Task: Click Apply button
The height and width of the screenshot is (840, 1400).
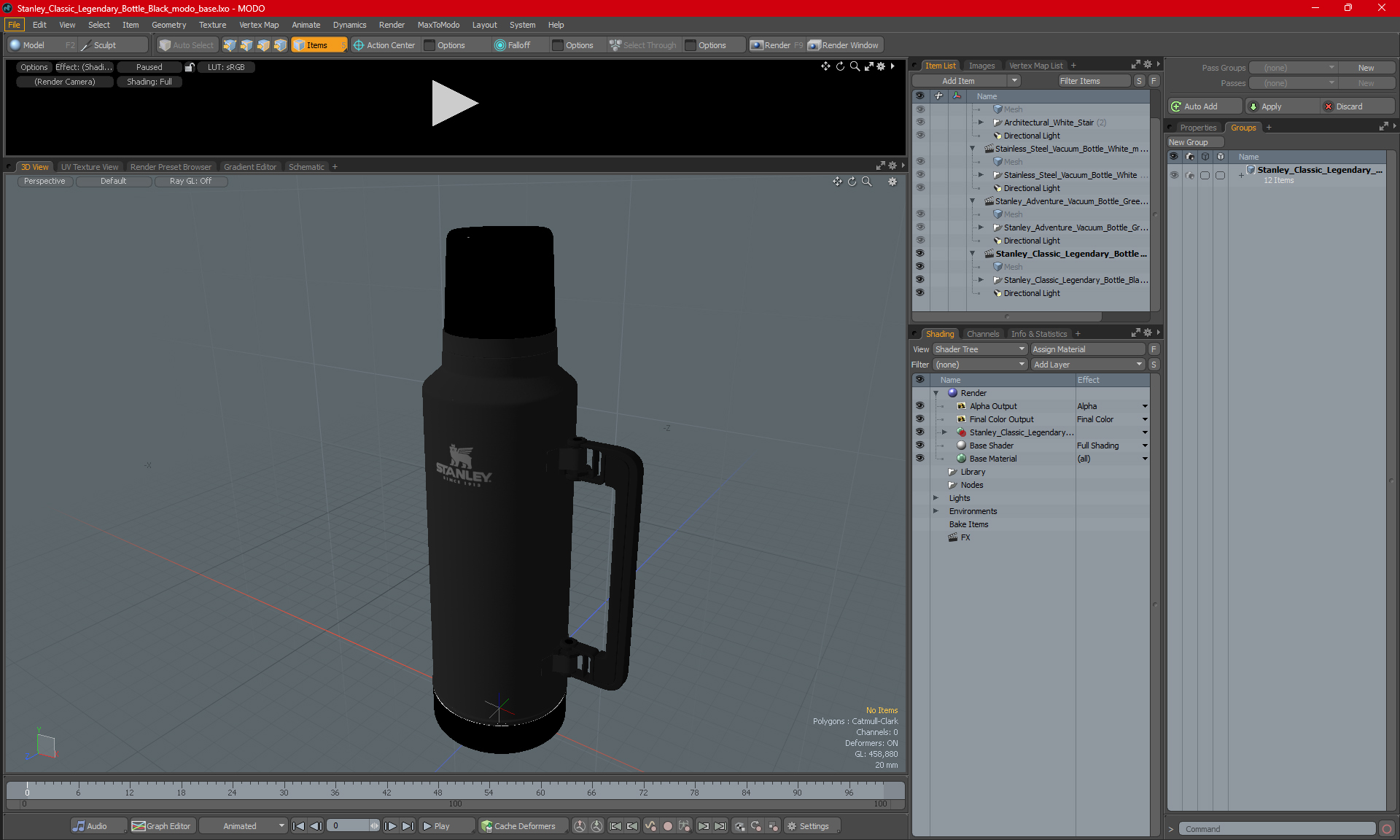Action: 1283,106
